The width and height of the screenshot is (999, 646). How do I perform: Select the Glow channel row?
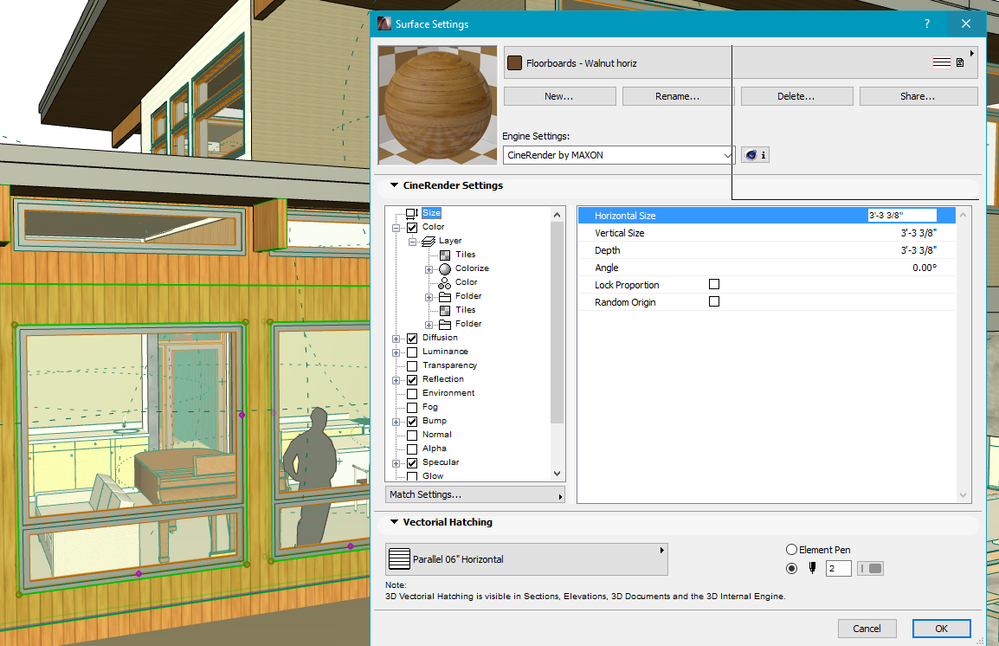(x=433, y=476)
